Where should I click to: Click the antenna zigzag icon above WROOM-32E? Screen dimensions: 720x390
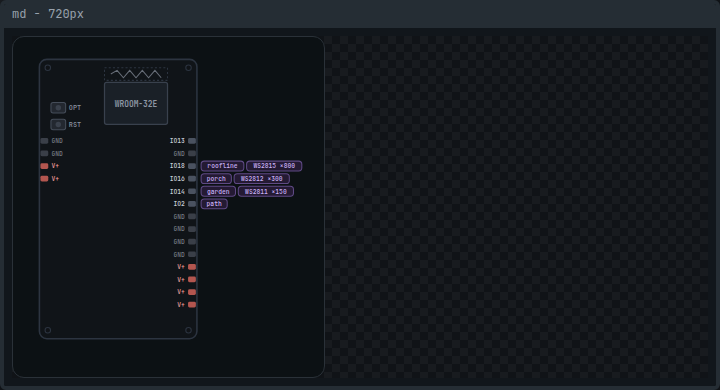[x=136, y=74]
